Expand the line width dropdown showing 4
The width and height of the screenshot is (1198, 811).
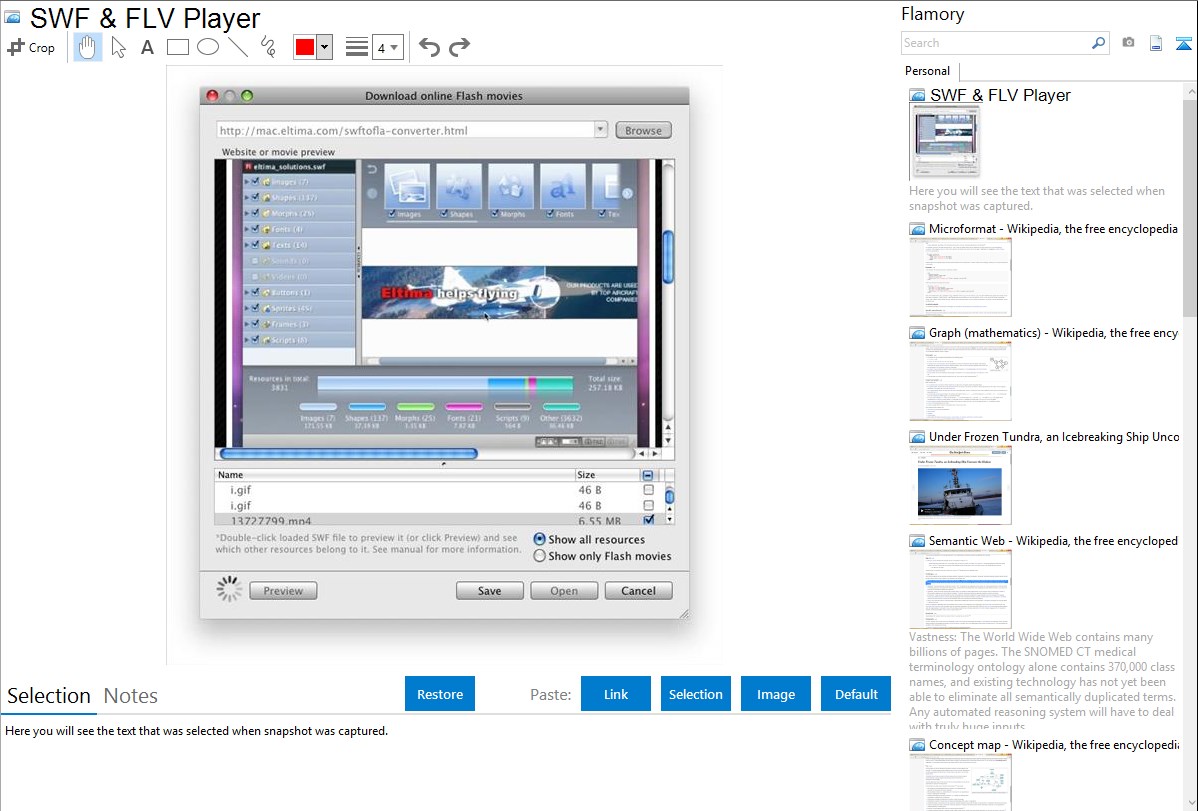pos(387,47)
